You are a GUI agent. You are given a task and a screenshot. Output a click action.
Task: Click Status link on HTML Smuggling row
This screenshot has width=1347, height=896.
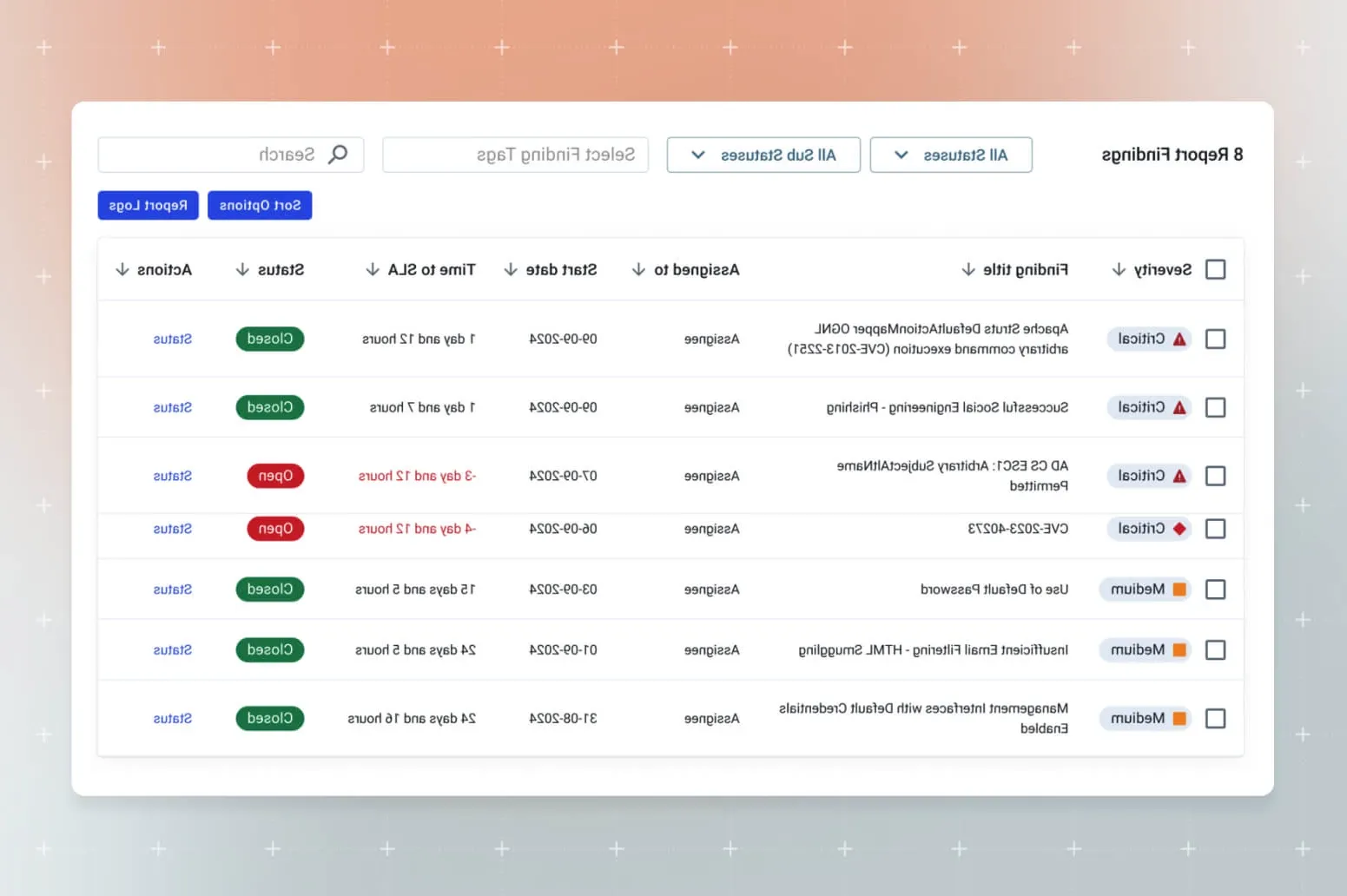(x=173, y=650)
